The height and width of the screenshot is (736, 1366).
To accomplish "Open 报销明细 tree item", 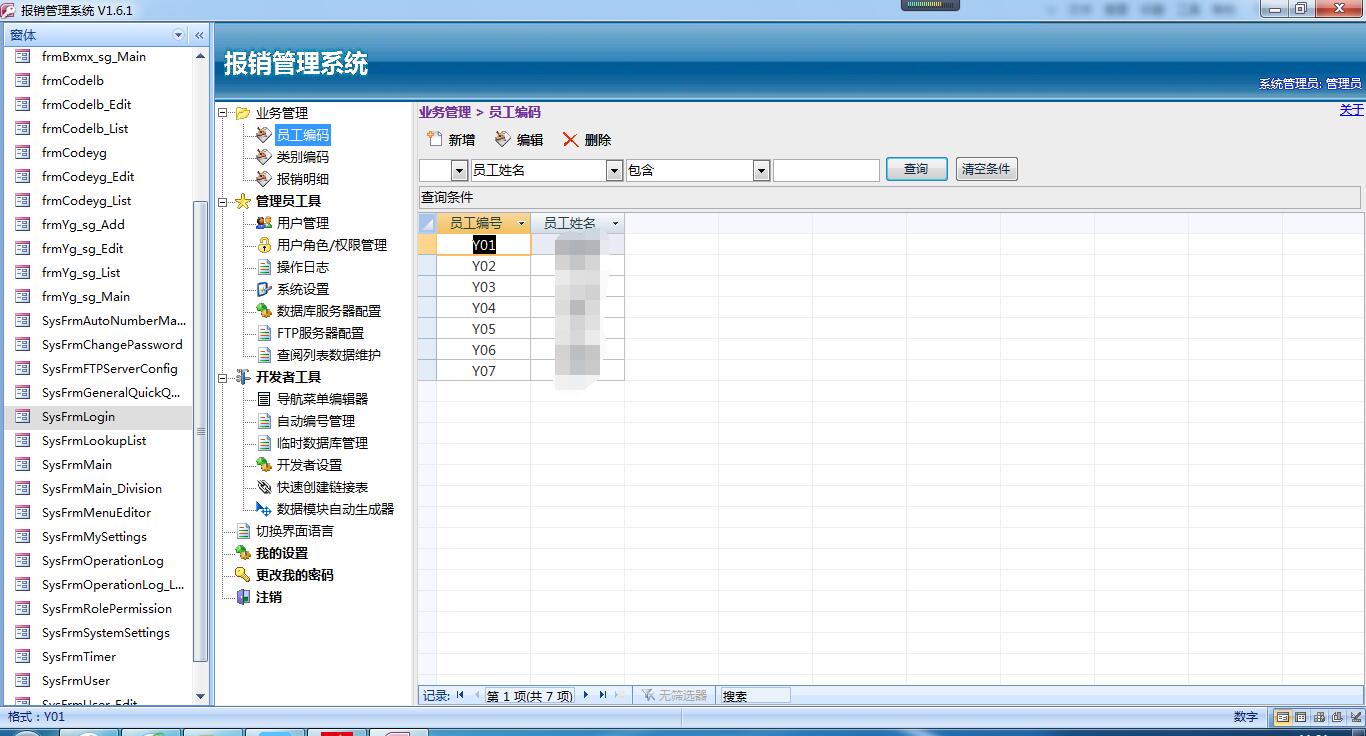I will [x=302, y=179].
